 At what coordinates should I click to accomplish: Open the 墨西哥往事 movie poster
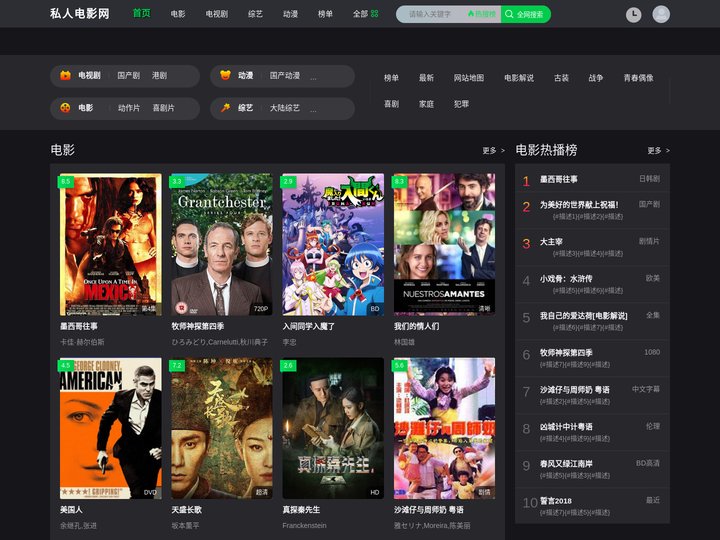click(x=111, y=244)
